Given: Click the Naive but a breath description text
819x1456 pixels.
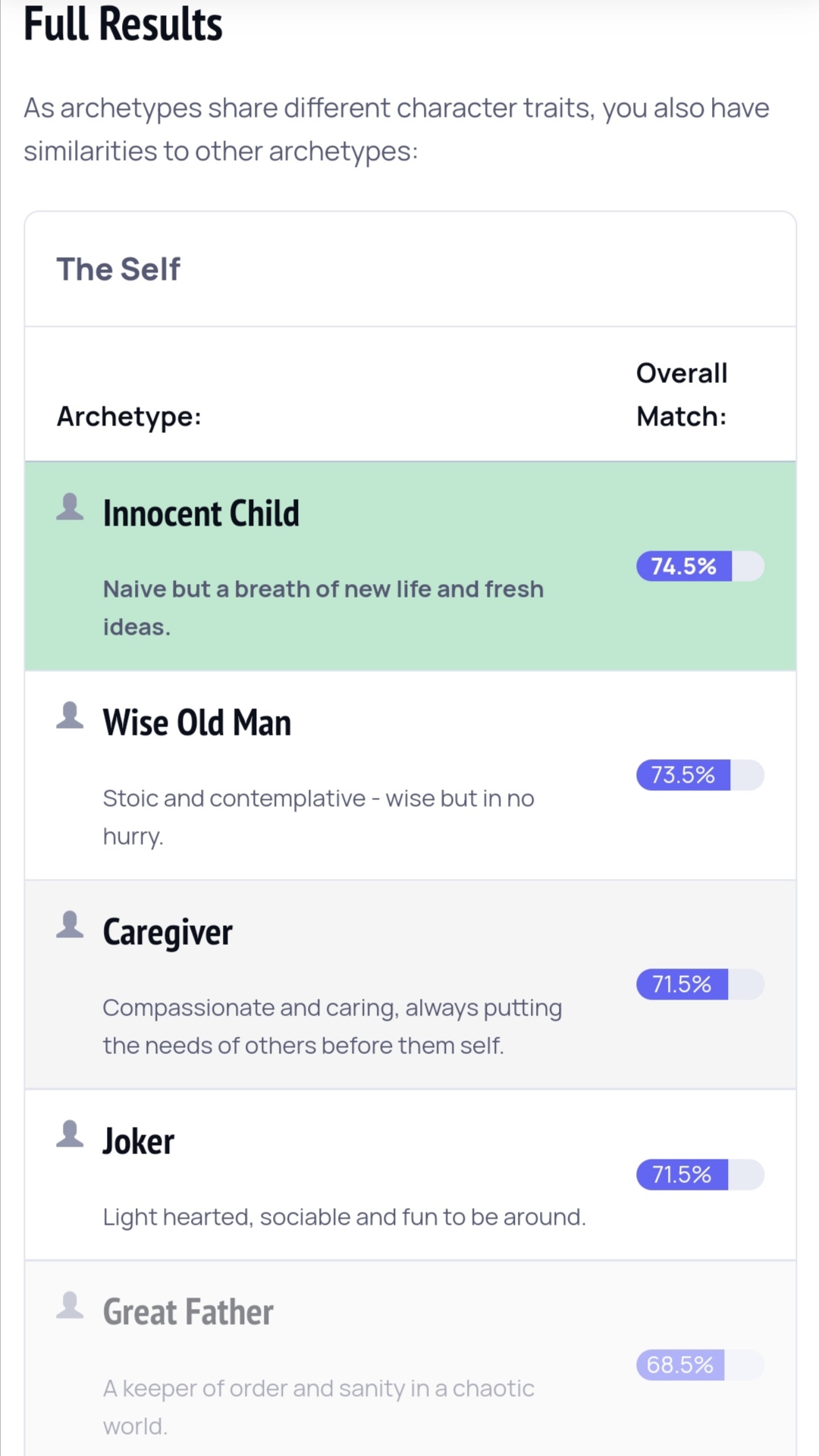Looking at the screenshot, I should coord(323,608).
